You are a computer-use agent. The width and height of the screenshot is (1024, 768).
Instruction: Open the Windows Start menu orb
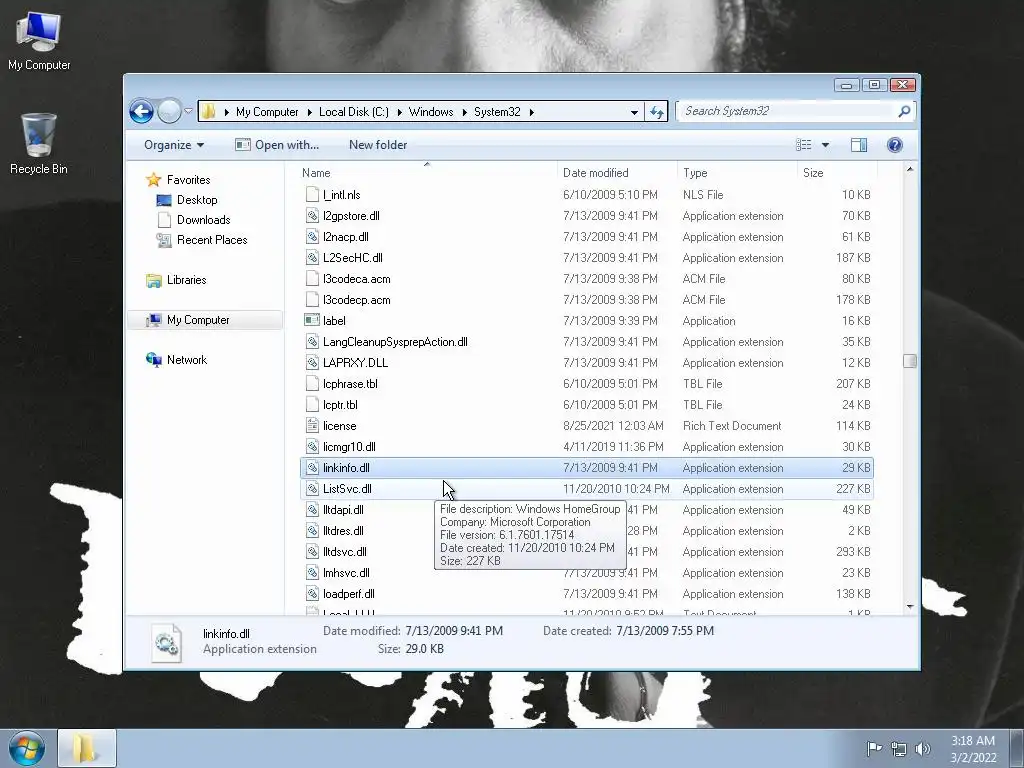click(x=26, y=748)
